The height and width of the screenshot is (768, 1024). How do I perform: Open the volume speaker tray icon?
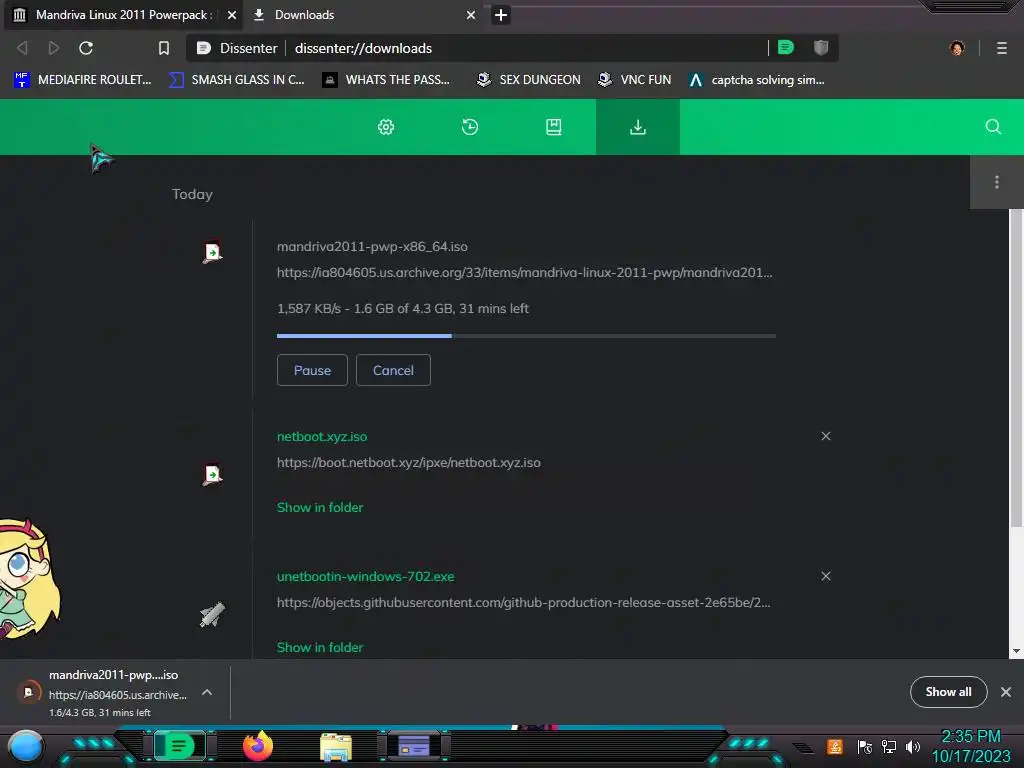tap(913, 746)
